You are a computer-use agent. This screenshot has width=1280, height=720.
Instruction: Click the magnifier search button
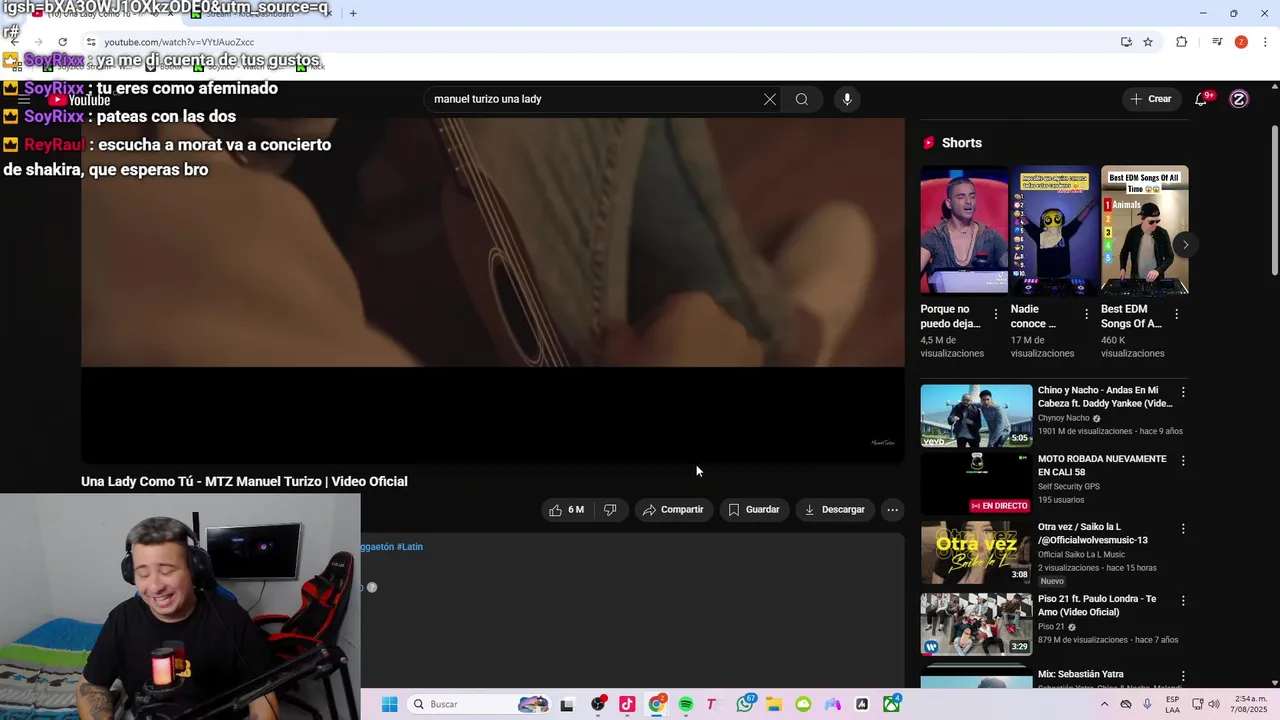tap(801, 99)
